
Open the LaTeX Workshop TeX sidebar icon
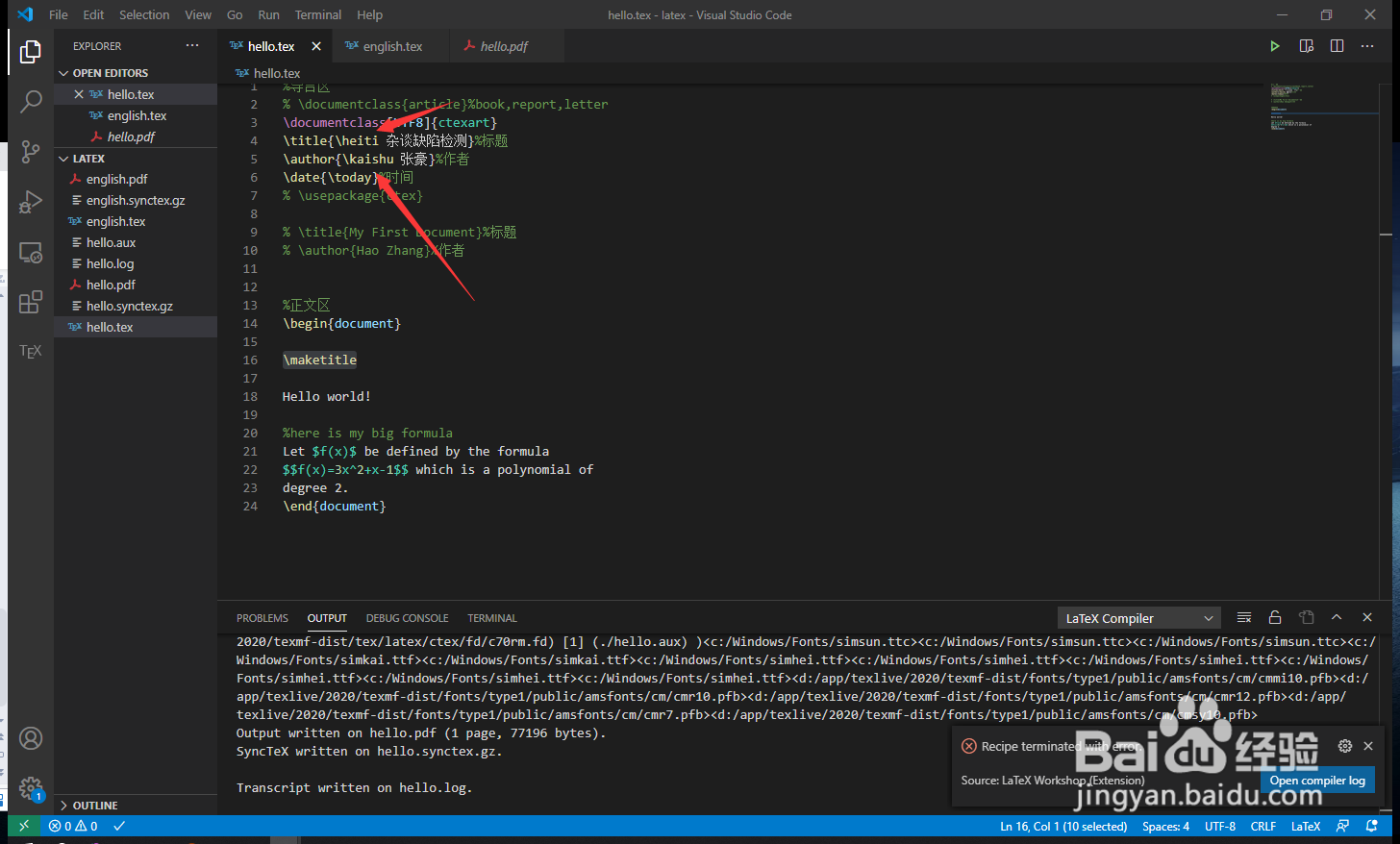pos(31,352)
